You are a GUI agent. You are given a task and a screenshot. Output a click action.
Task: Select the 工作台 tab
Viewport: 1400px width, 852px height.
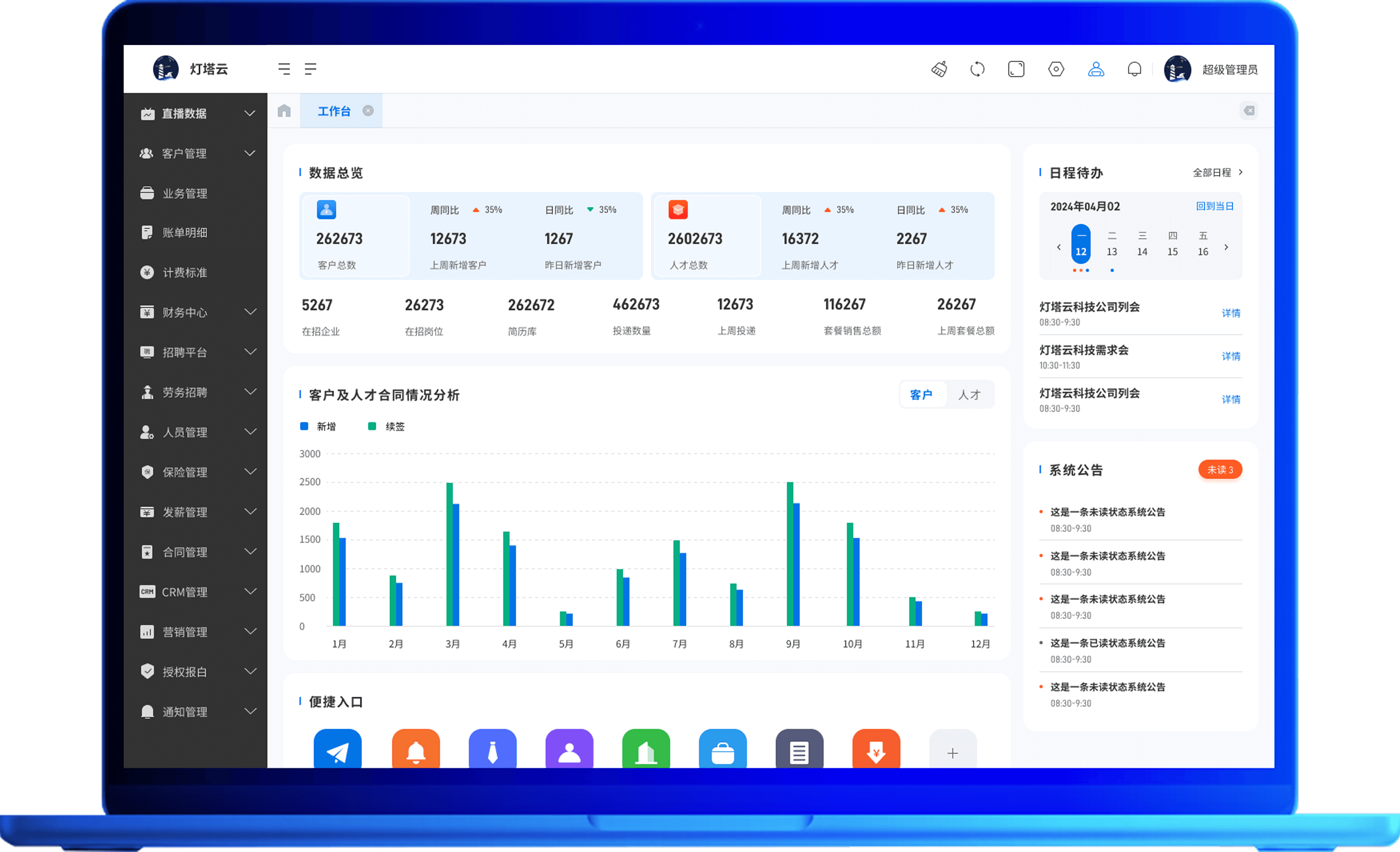(x=335, y=111)
